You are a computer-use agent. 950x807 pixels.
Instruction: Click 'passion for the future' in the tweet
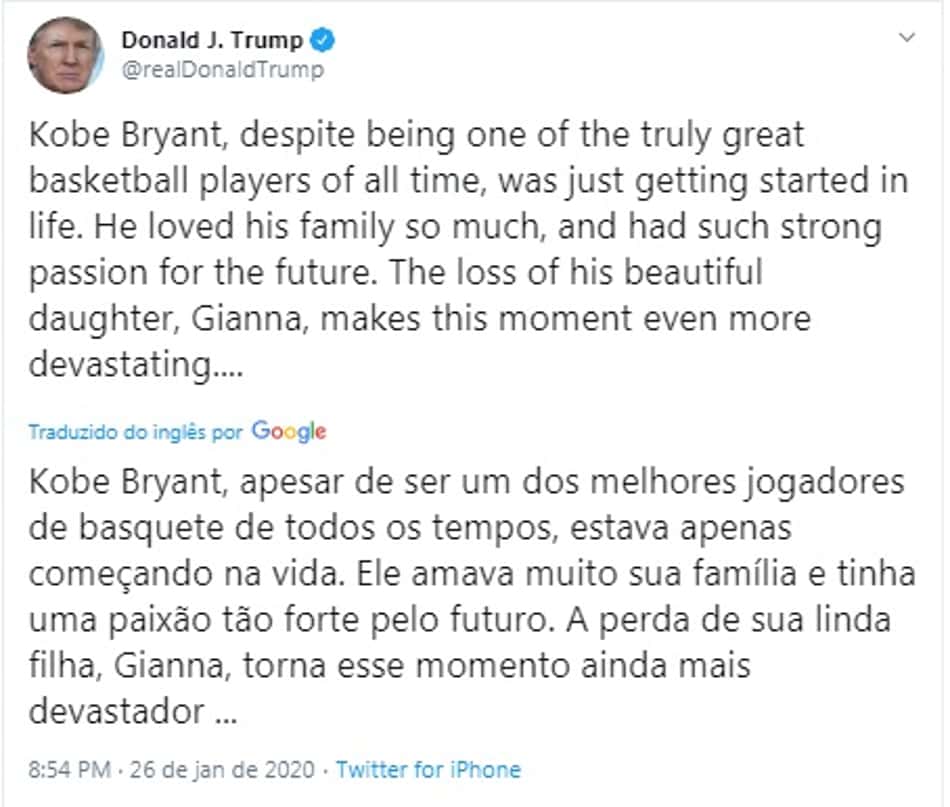coord(200,273)
